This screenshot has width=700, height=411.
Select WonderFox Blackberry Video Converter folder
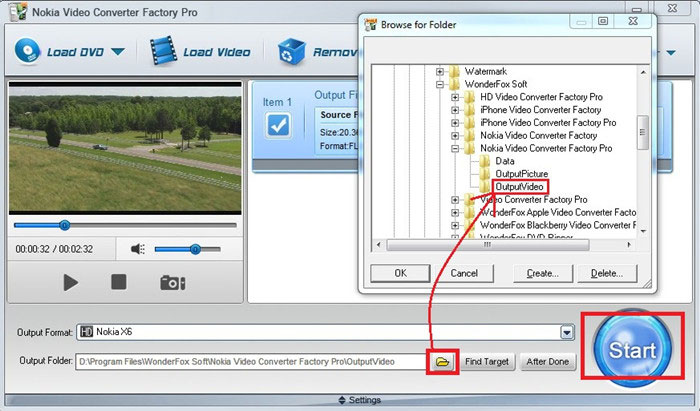[558, 225]
